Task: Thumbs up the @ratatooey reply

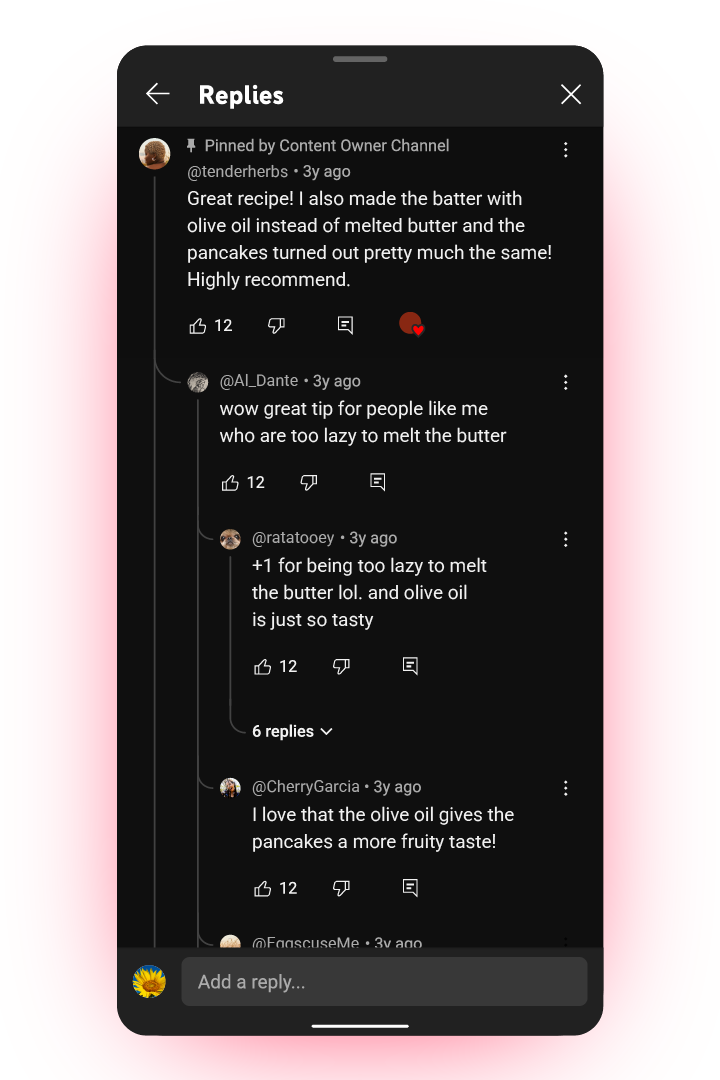Action: (263, 666)
